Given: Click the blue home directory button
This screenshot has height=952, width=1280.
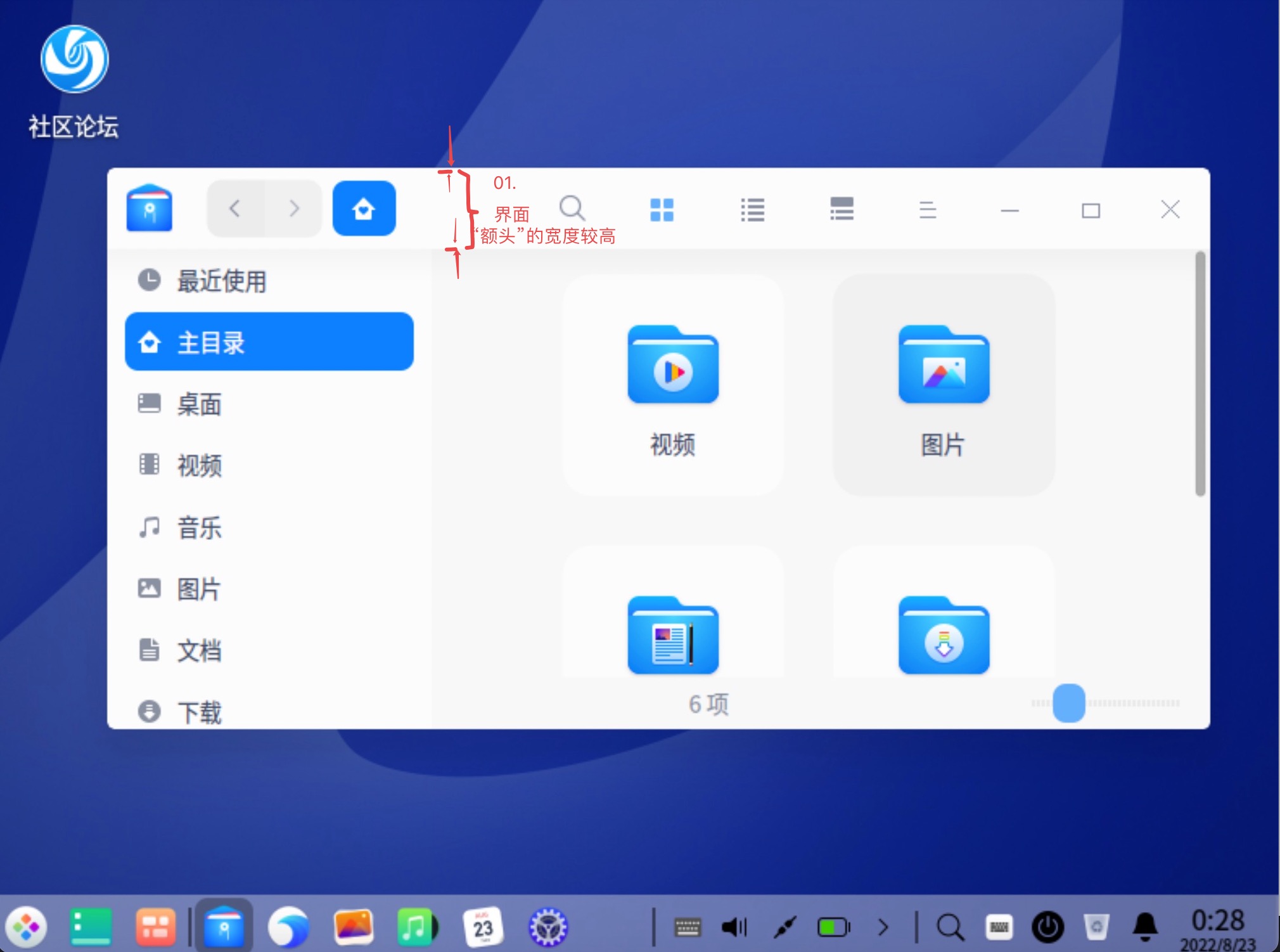Looking at the screenshot, I should 364,209.
